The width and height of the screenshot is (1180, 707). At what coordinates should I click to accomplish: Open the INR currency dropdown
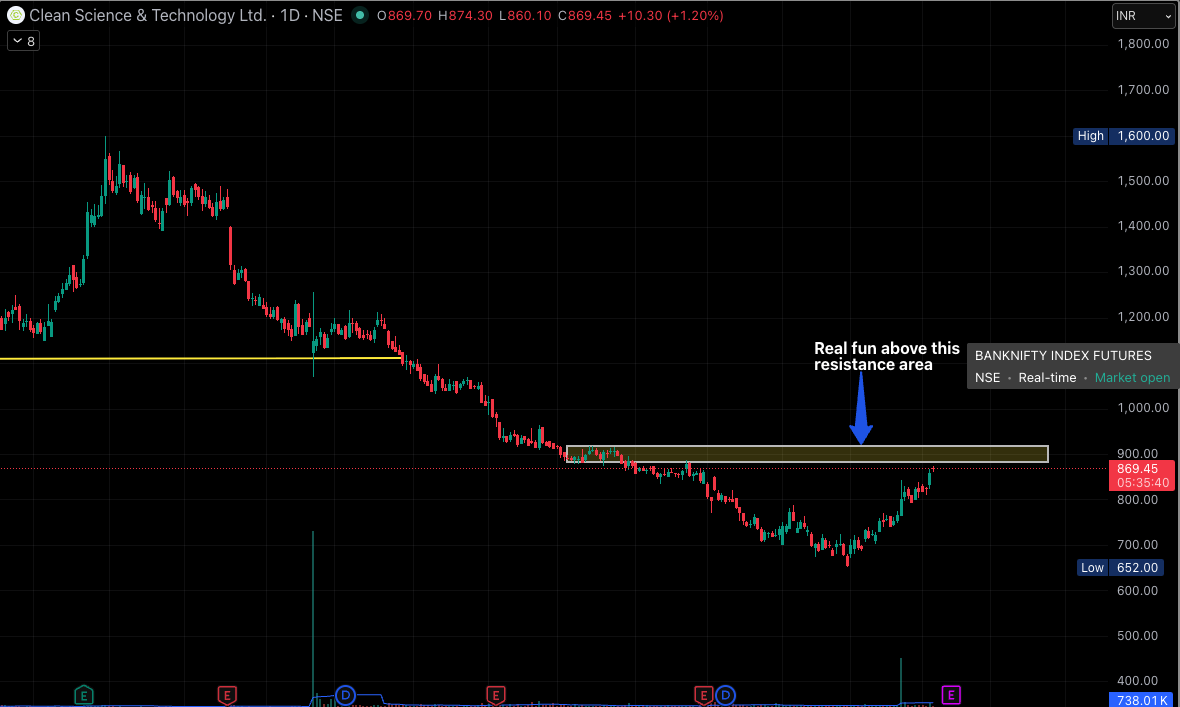[x=1143, y=16]
